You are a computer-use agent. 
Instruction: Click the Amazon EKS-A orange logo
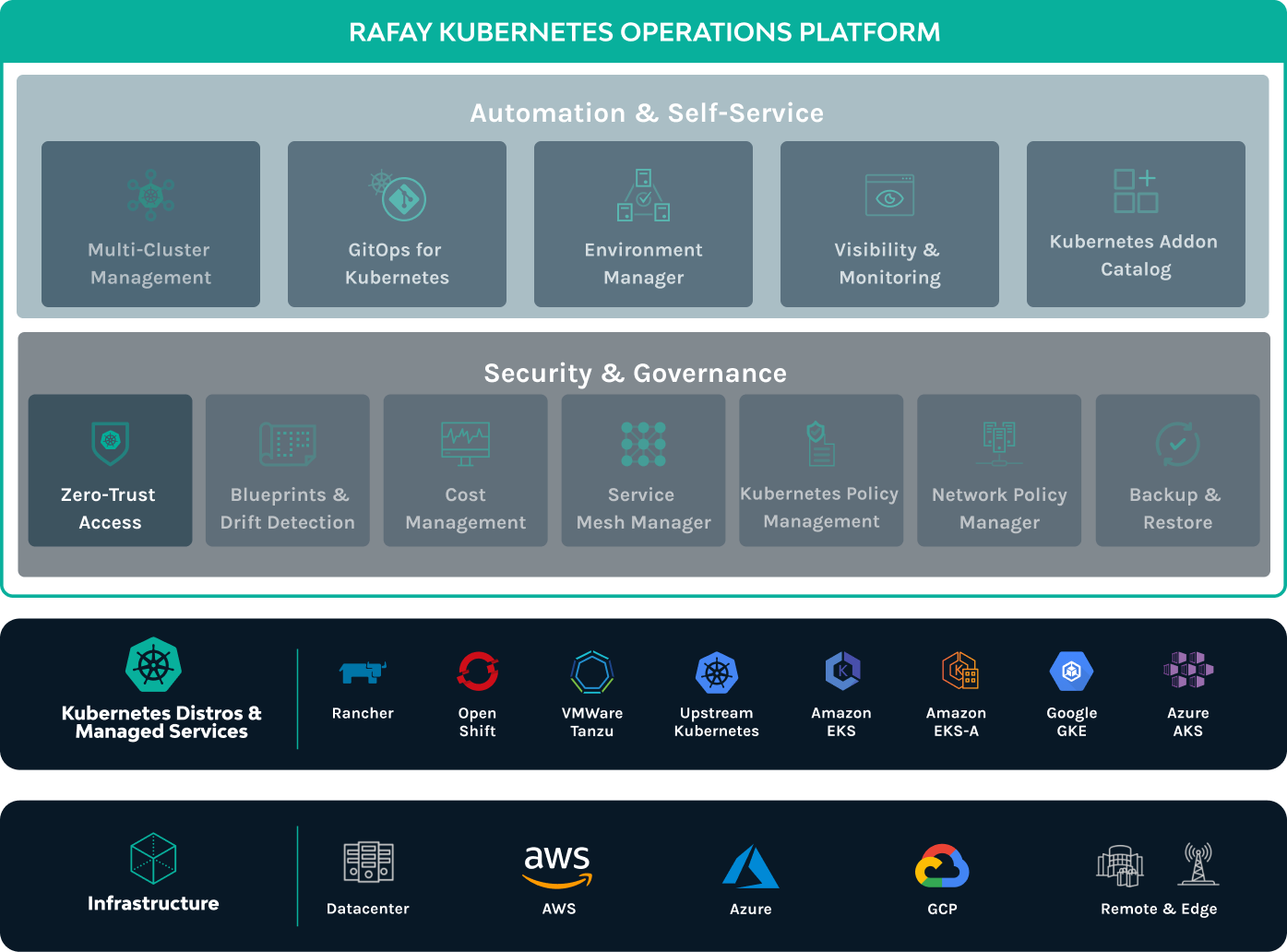click(959, 671)
